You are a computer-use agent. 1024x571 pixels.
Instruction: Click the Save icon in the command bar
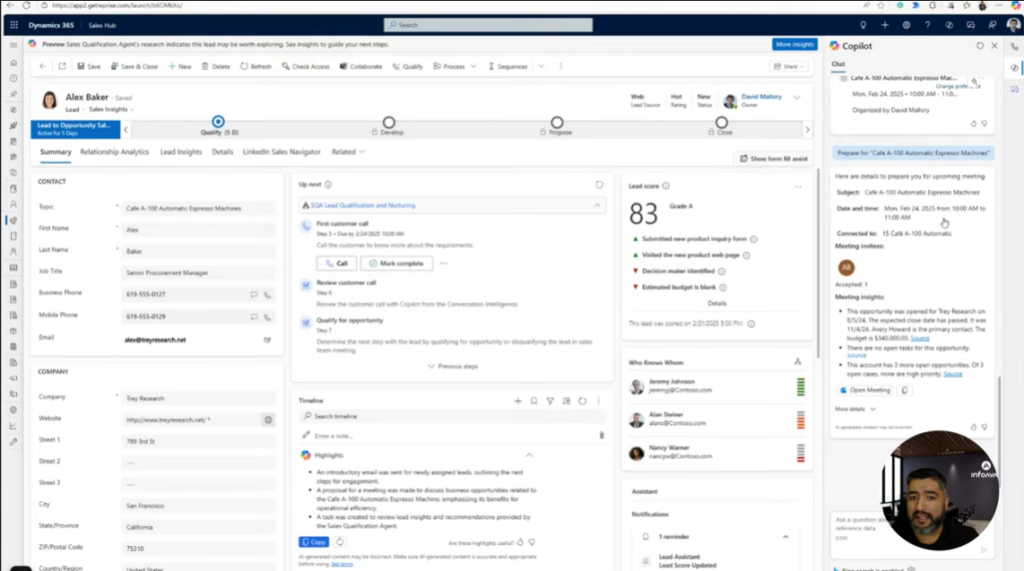tap(81, 67)
